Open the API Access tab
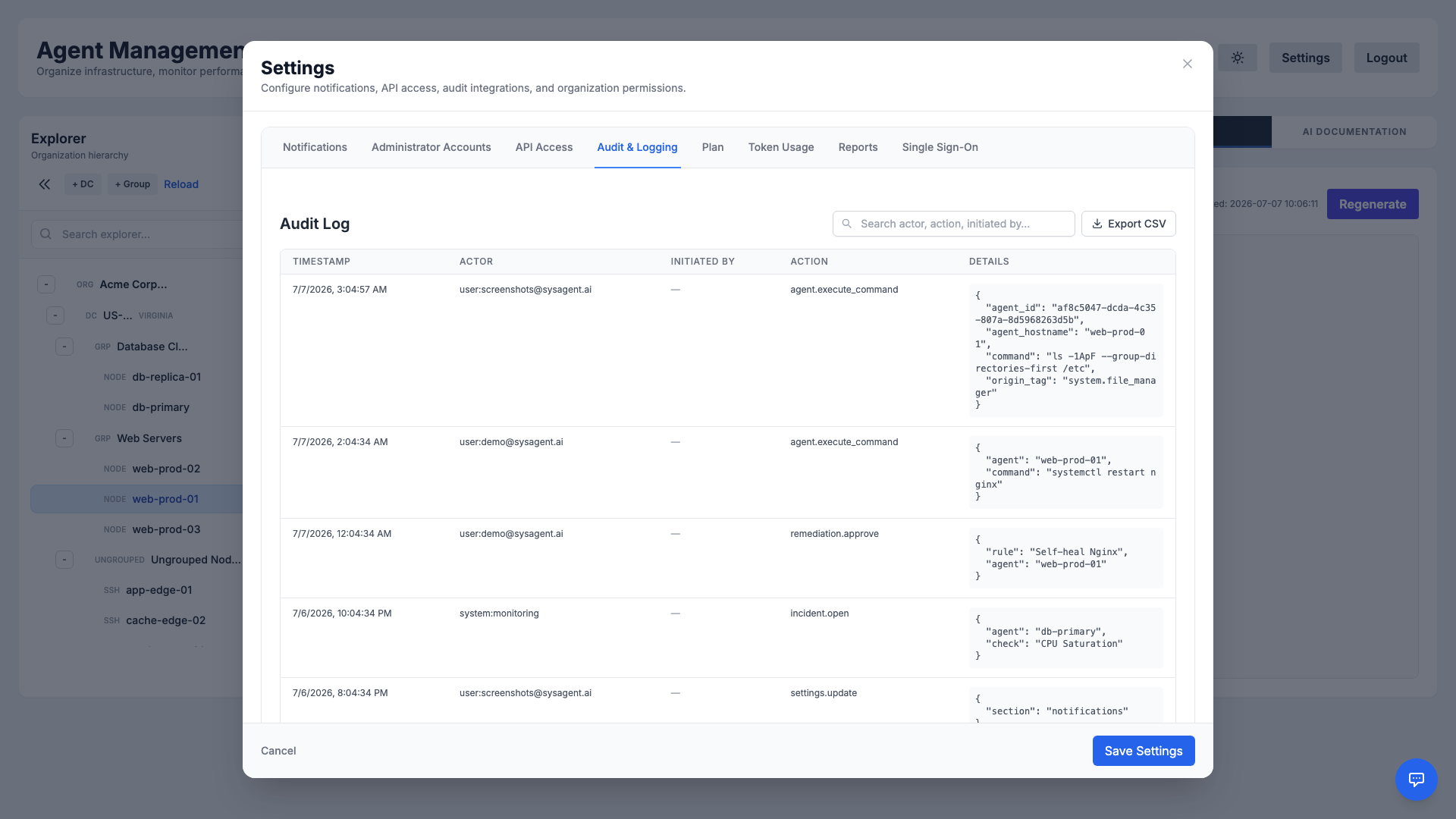 [x=544, y=147]
